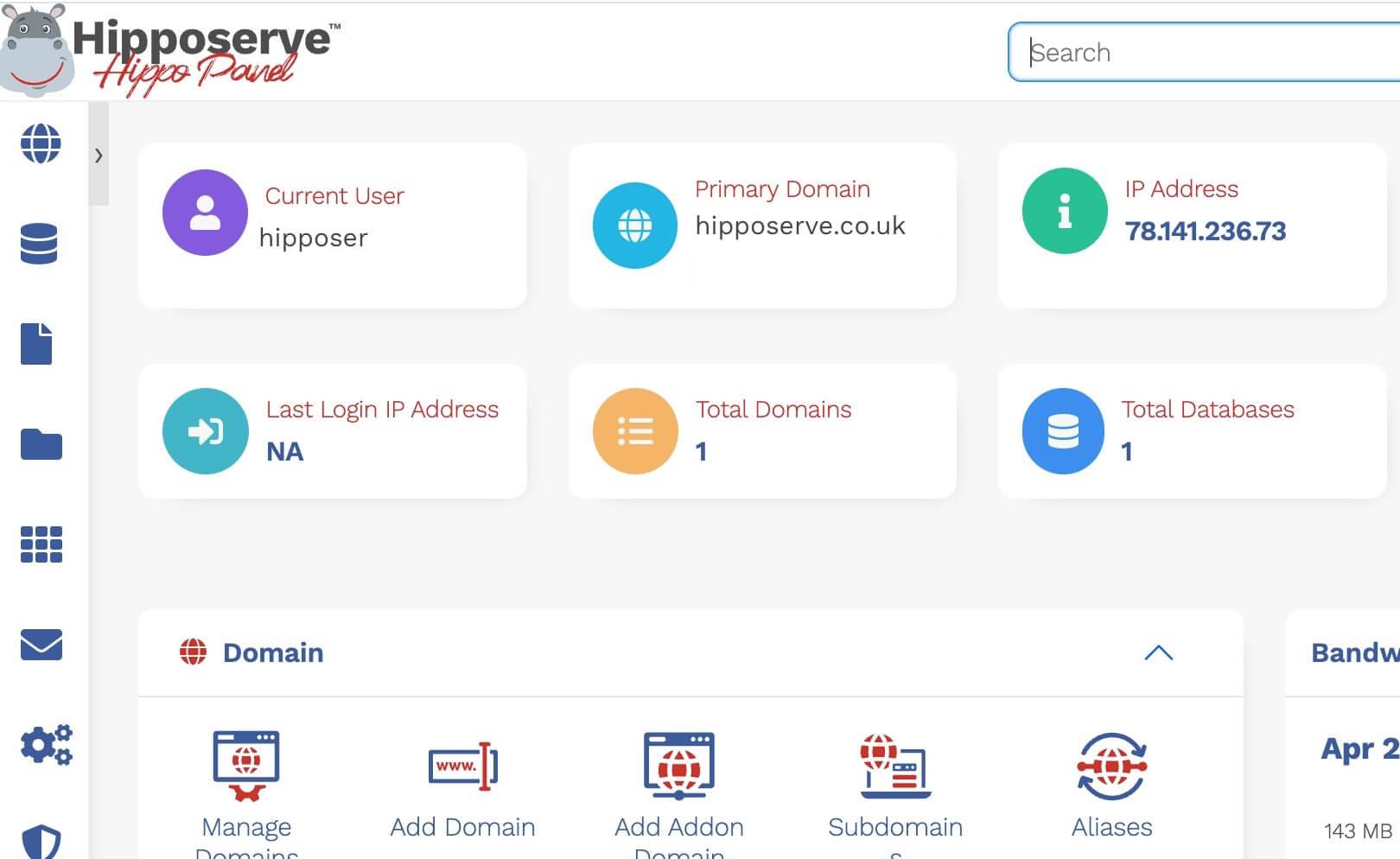Open the database icon in the sidebar

pos(39,244)
